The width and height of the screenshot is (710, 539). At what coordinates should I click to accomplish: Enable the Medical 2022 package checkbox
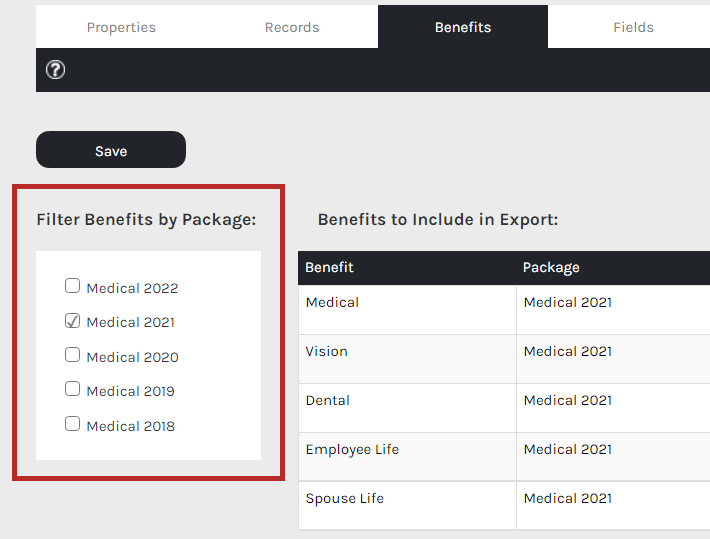72,286
